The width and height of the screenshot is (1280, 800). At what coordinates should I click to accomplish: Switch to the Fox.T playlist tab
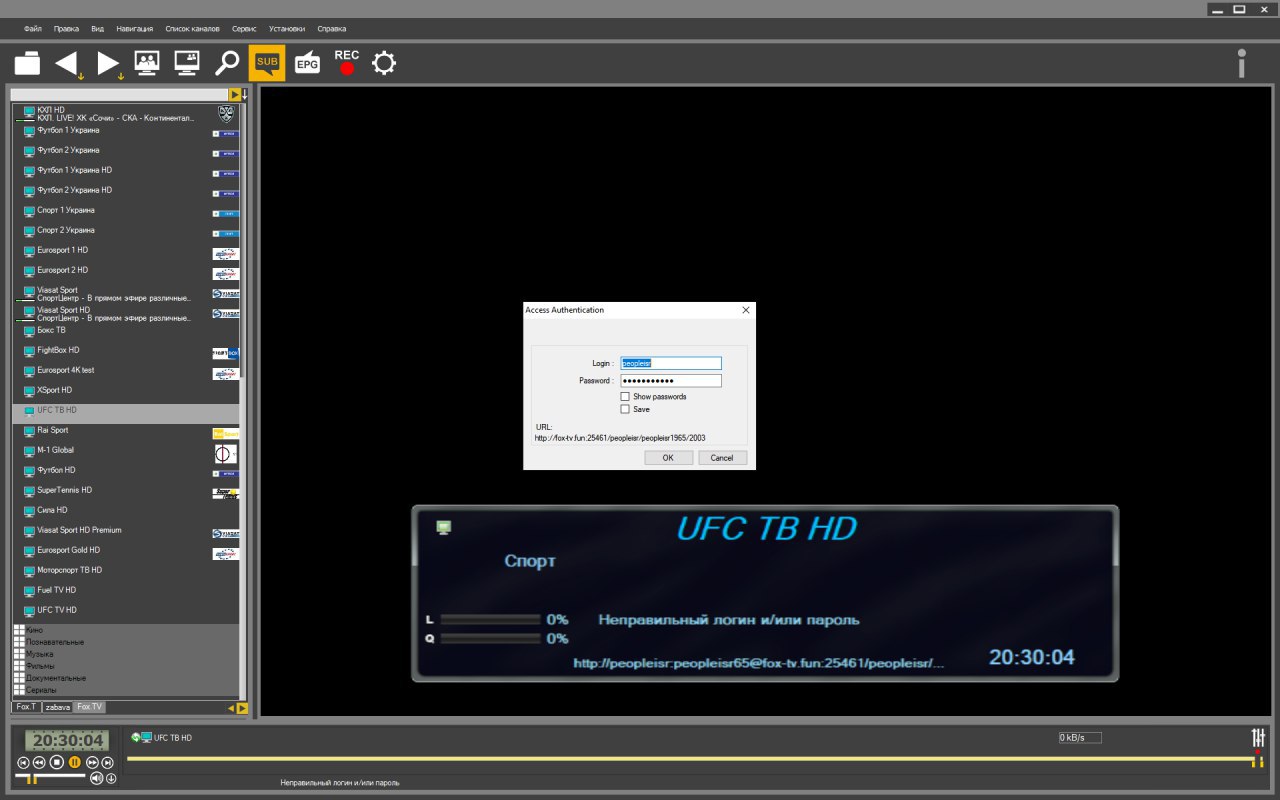(26, 707)
